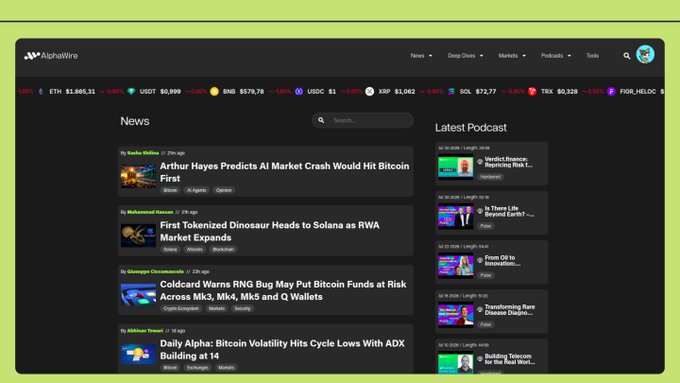Screen dimensions: 680x383
Task: Click From Oil to Innovation podcast thumbnail
Action: pyautogui.click(x=455, y=265)
